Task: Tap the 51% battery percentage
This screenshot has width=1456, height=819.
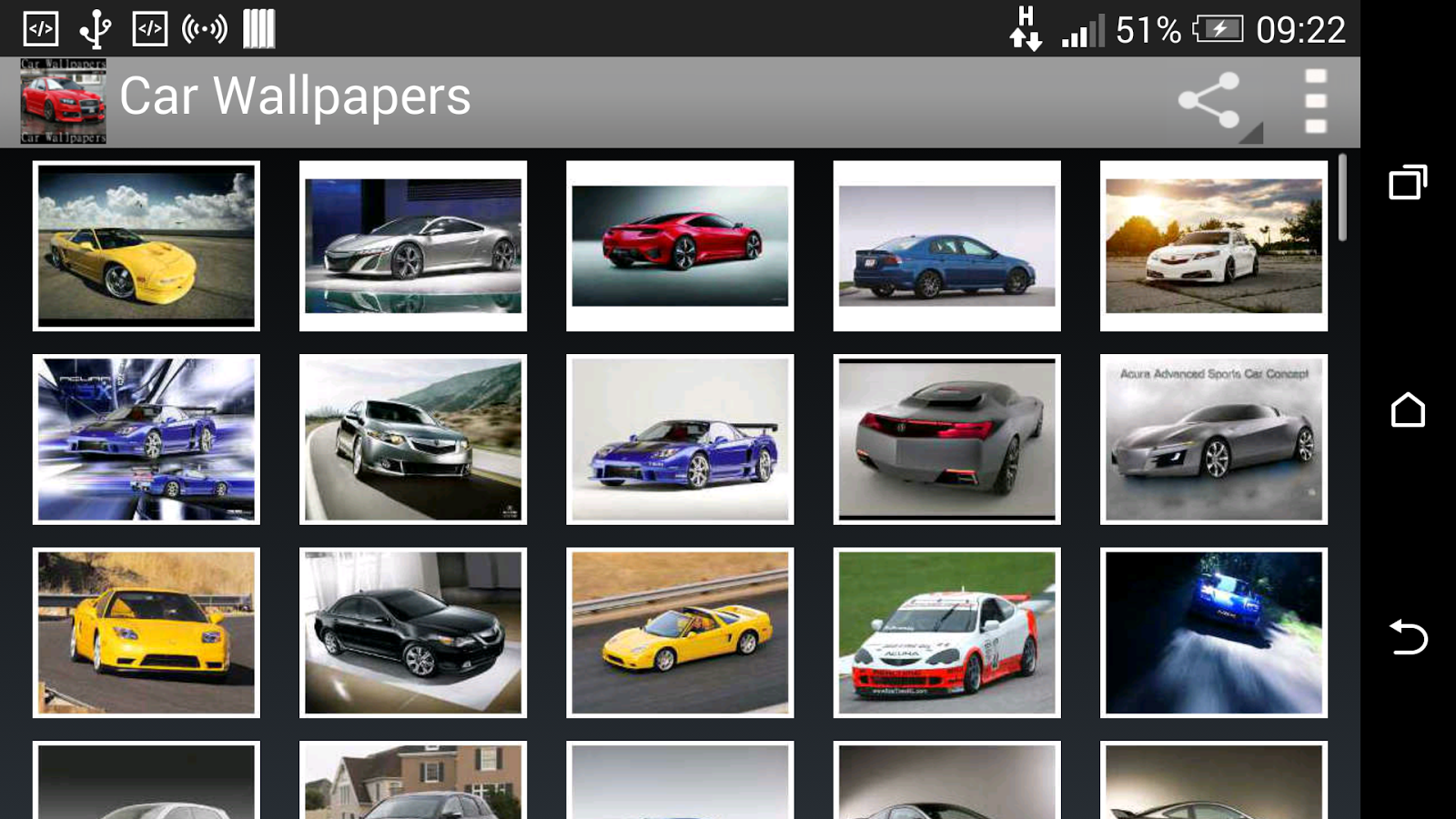Action: tap(1148, 30)
